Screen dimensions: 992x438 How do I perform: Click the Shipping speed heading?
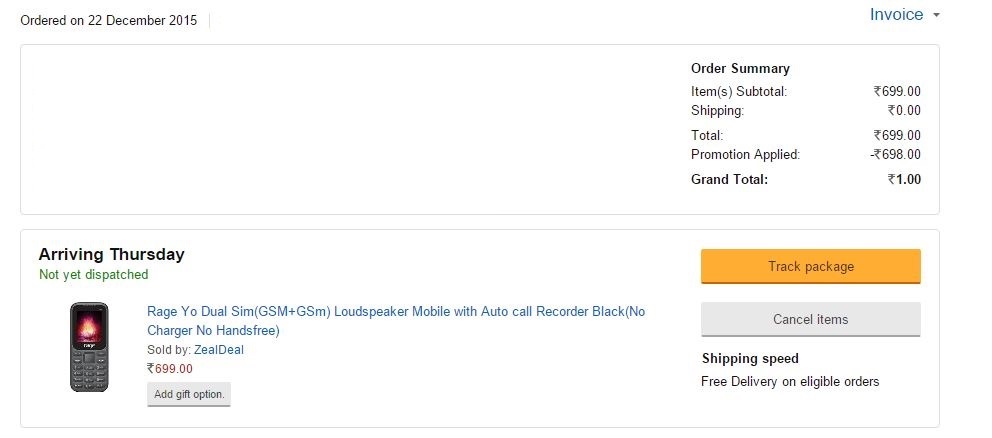[750, 358]
